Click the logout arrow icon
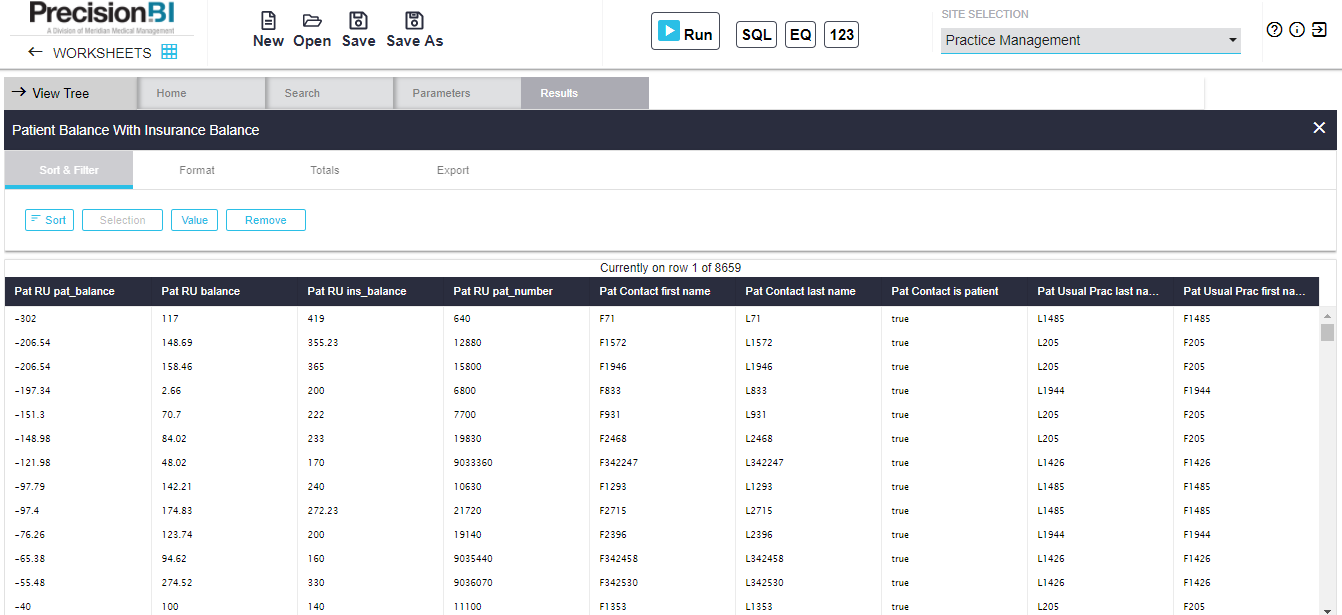 (x=1320, y=30)
